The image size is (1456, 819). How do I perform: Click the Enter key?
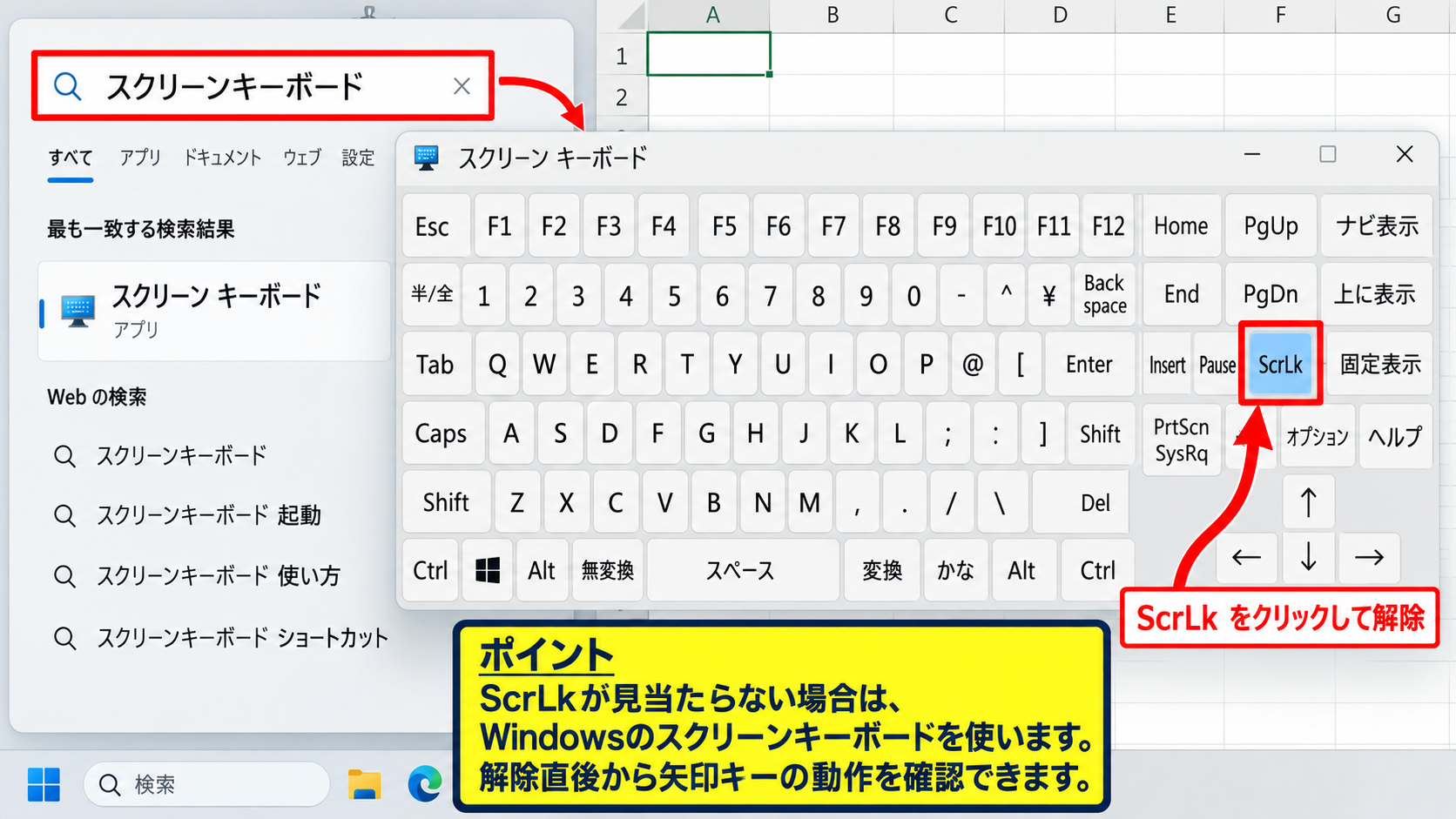tap(1089, 364)
